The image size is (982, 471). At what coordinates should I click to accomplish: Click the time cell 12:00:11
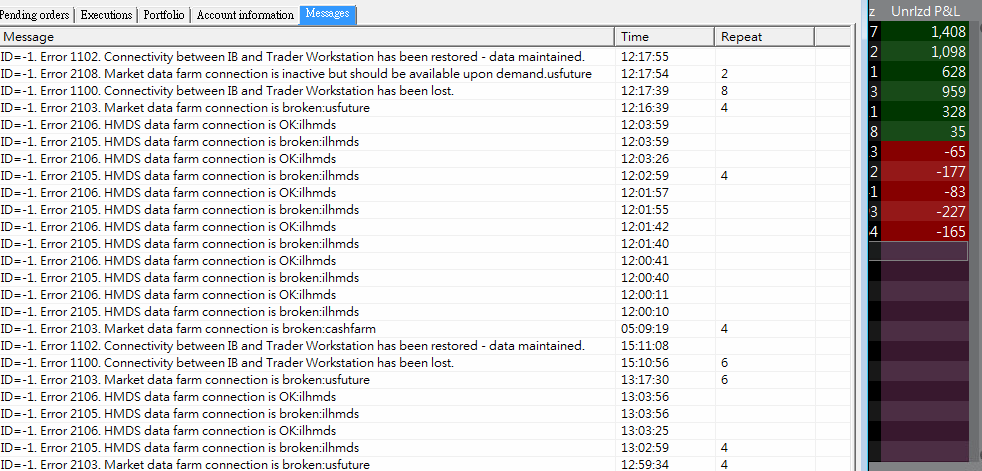click(645, 294)
